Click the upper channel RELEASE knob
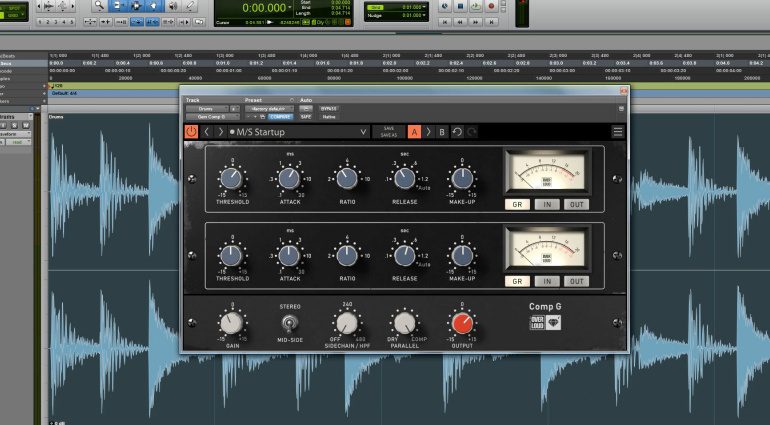 click(405, 179)
